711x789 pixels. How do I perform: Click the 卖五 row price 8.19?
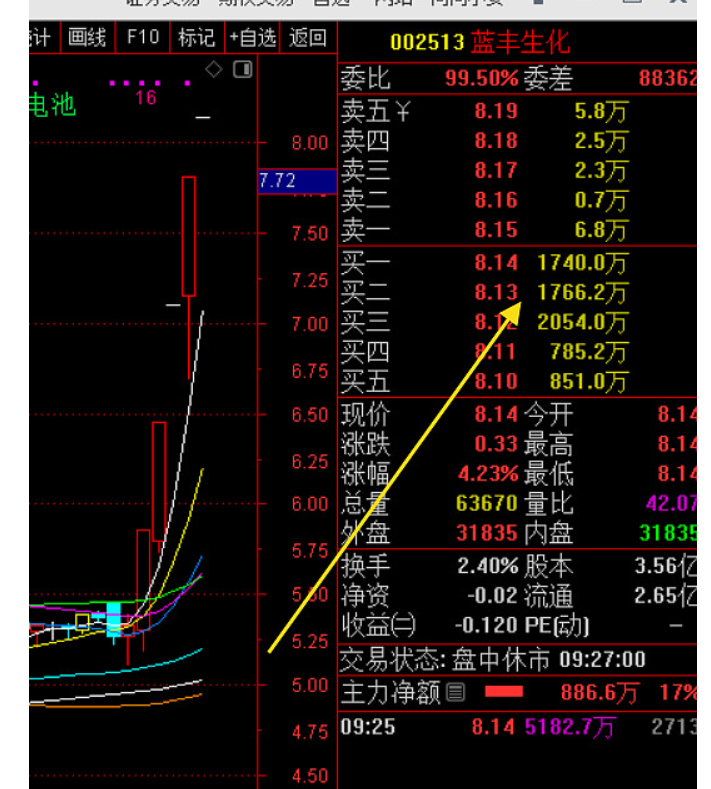[496, 111]
